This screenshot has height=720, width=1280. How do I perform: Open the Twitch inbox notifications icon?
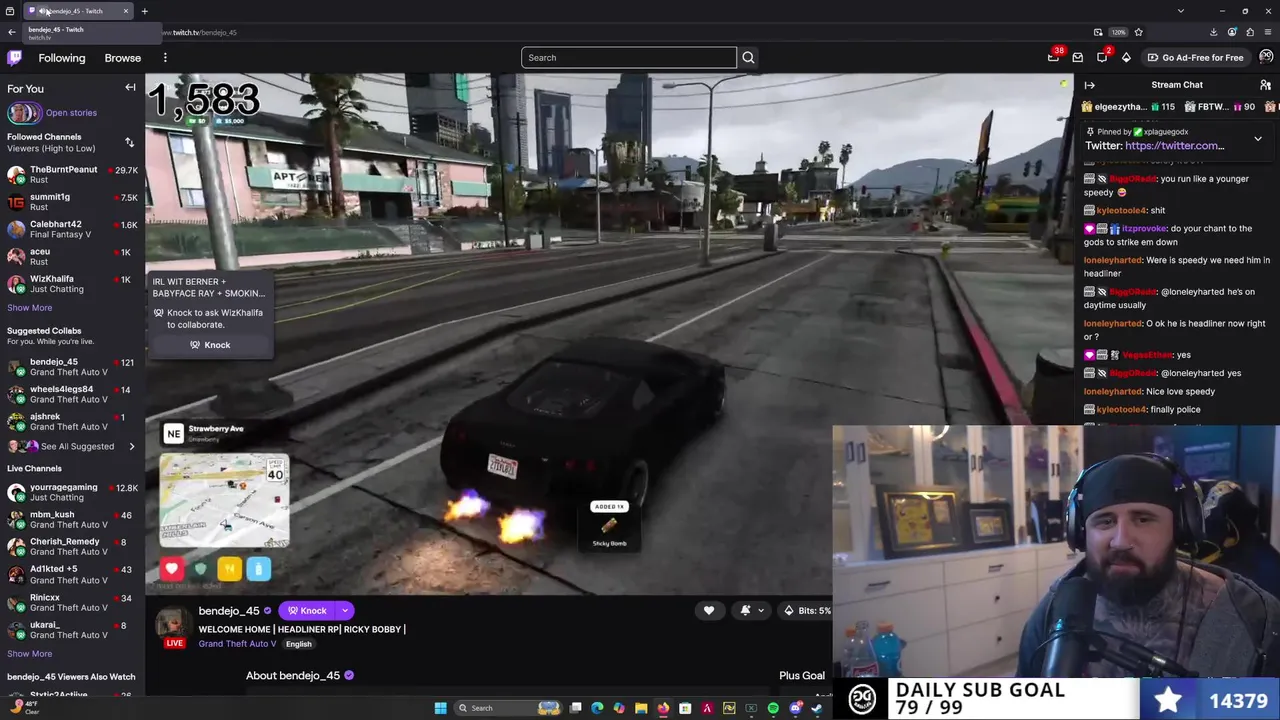click(x=1078, y=58)
